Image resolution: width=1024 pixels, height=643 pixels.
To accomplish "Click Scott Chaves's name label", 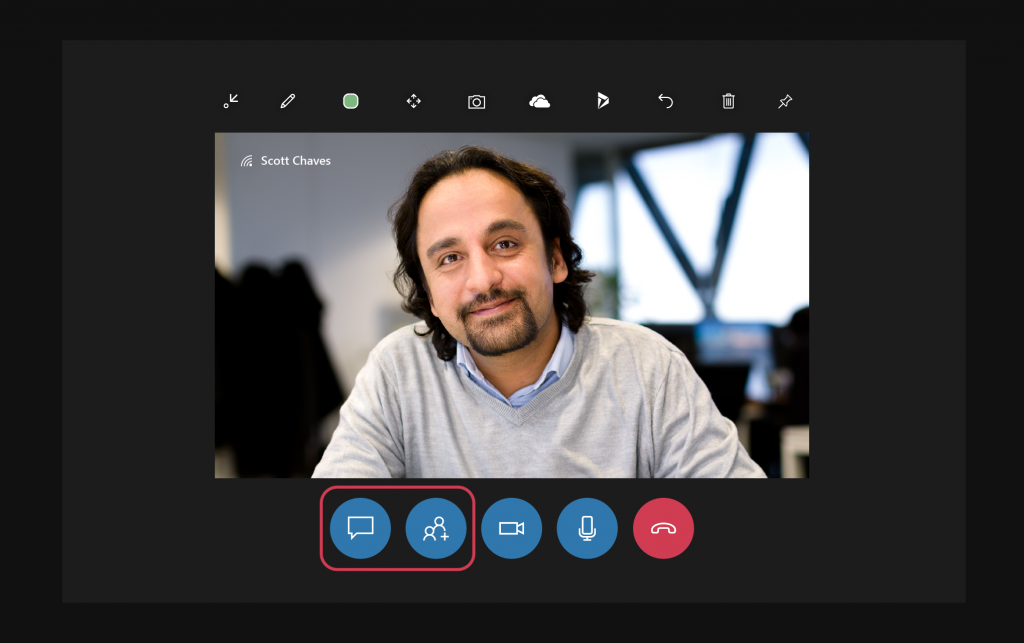I will [295, 160].
